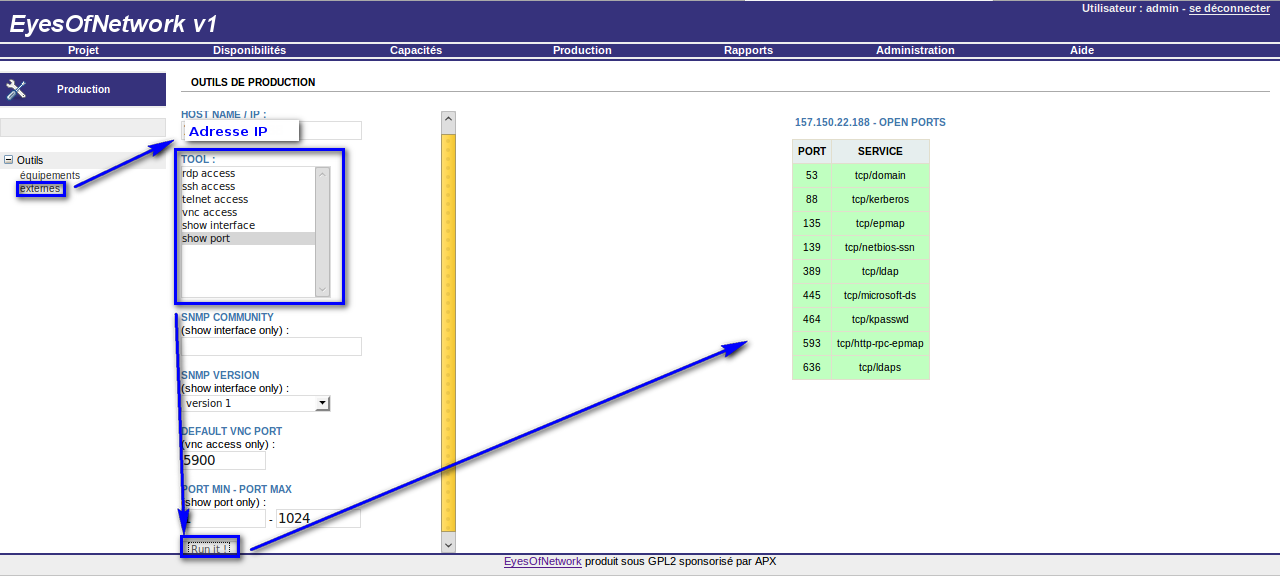Open équipements under Outils

49,175
